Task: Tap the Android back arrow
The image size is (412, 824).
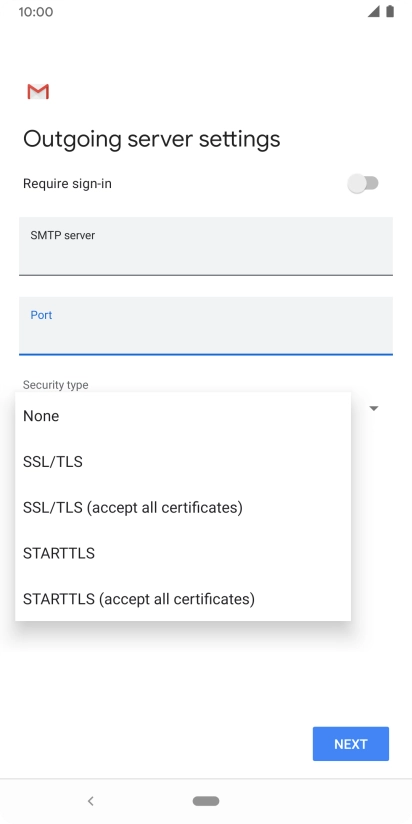Action: tap(90, 800)
